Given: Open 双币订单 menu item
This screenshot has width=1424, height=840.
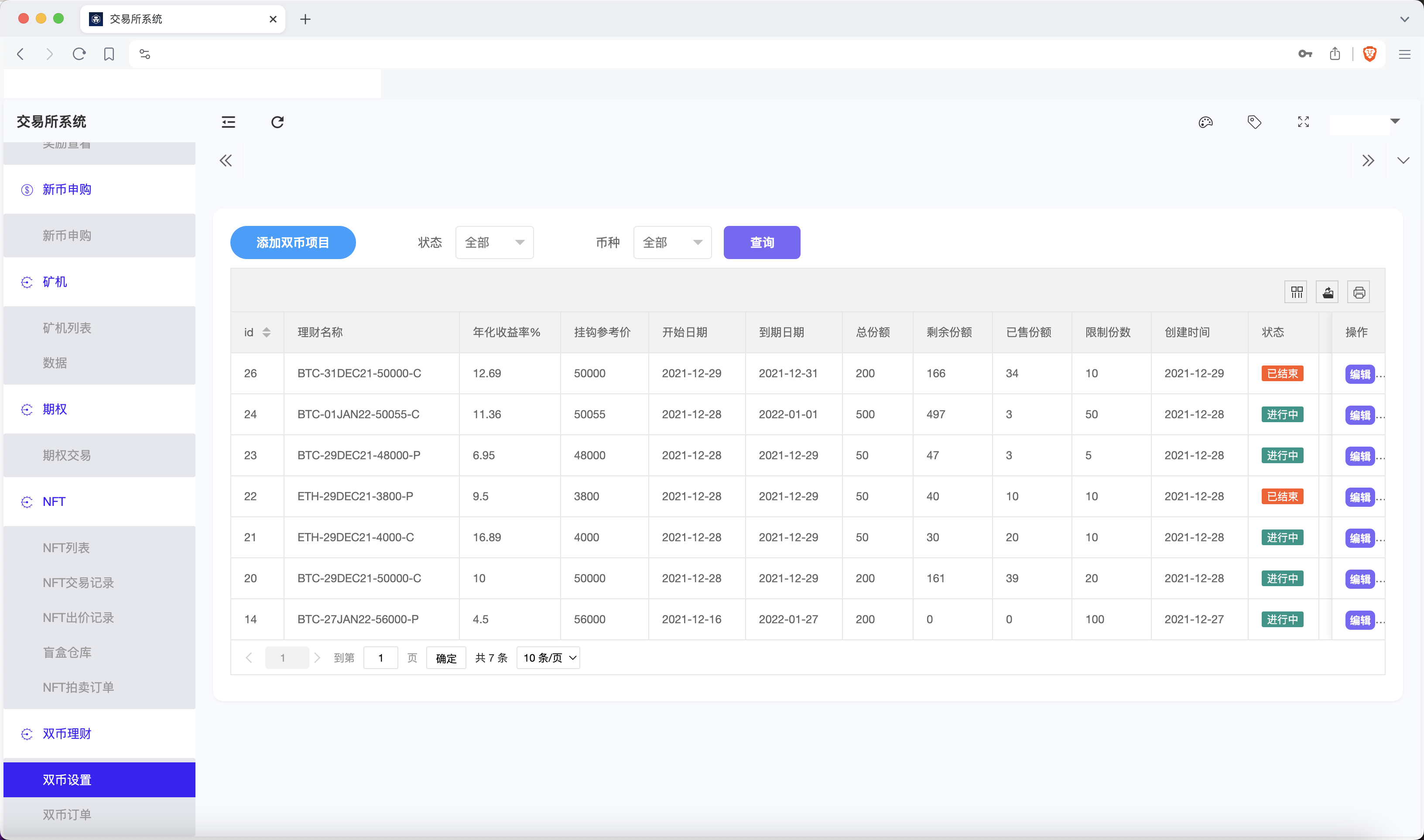Looking at the screenshot, I should pyautogui.click(x=99, y=815).
